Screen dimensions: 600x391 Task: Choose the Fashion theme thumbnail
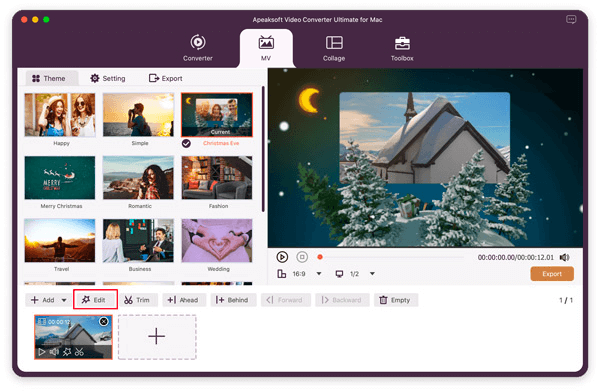coord(217,178)
